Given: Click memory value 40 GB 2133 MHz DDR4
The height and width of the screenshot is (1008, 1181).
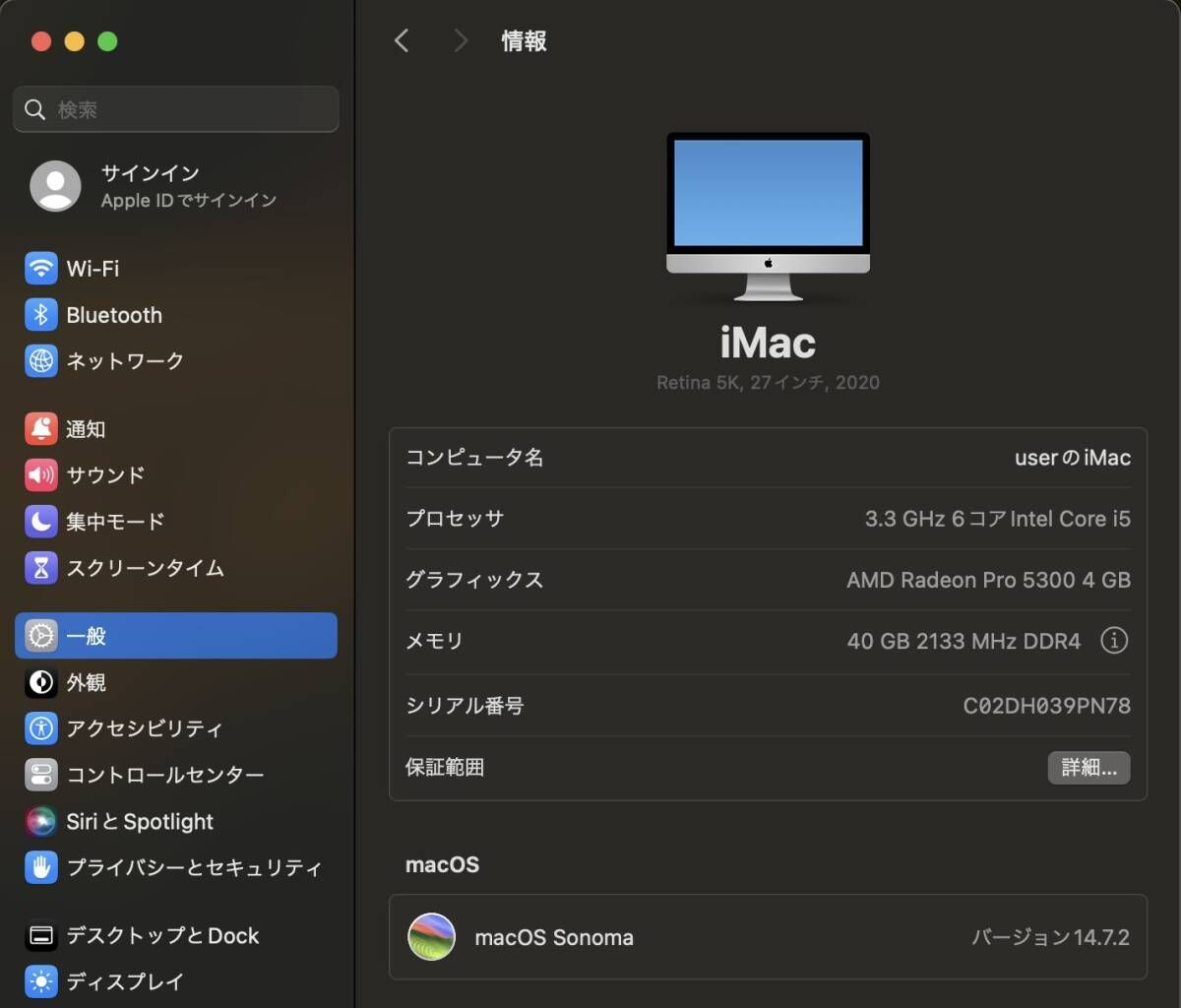Looking at the screenshot, I should [x=963, y=641].
